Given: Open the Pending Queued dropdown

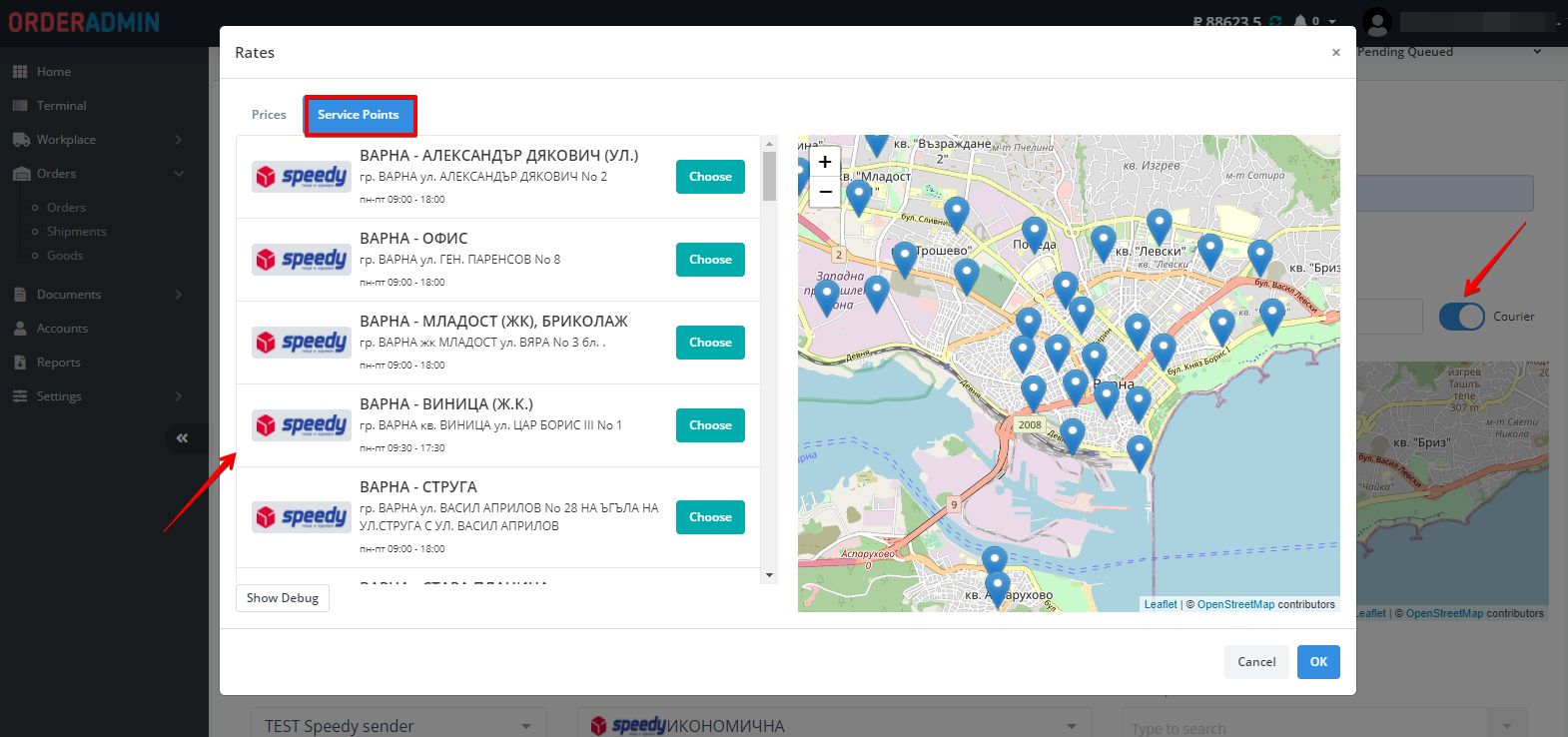Looking at the screenshot, I should click(1450, 52).
